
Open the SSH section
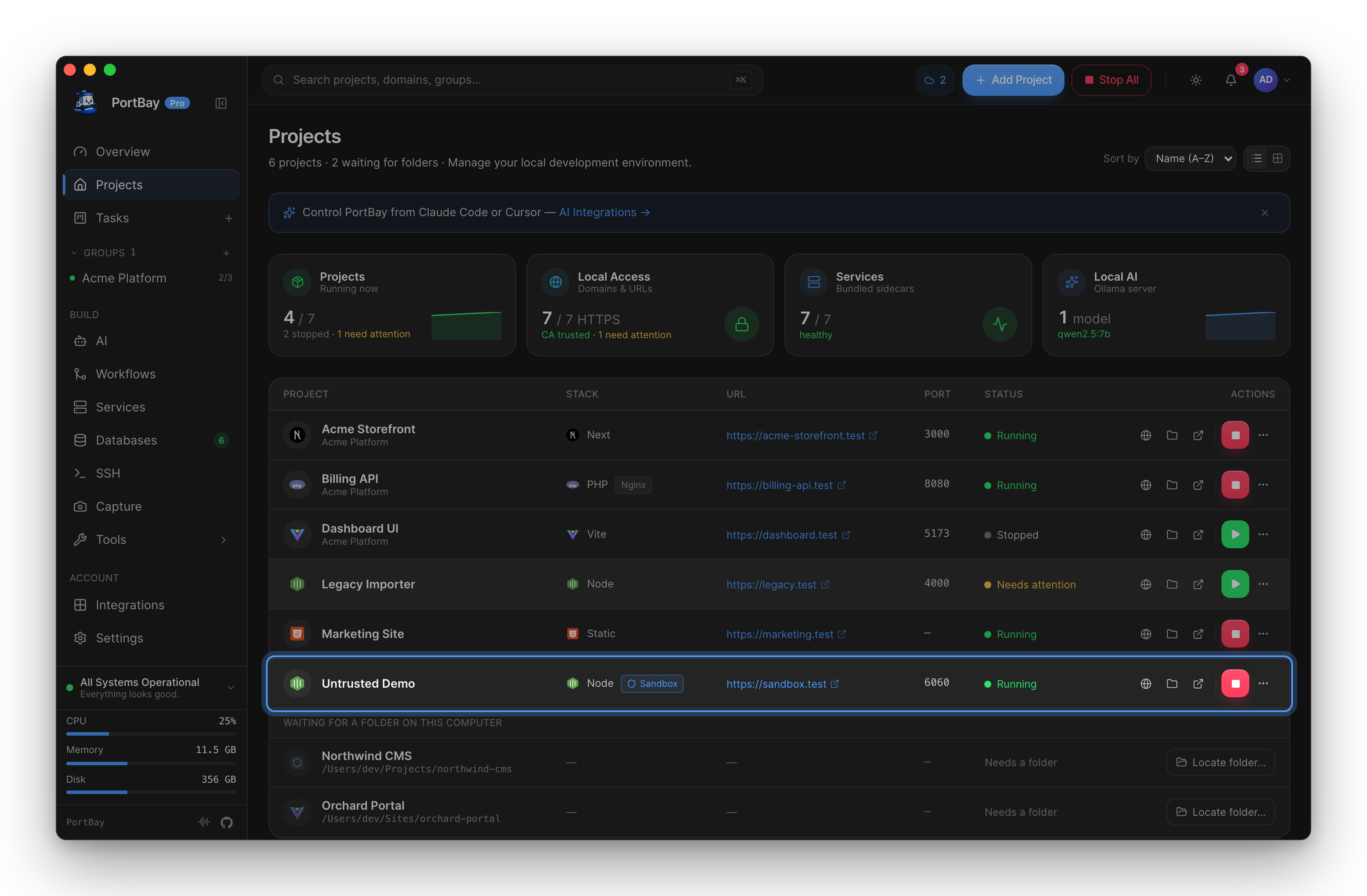tap(151, 473)
